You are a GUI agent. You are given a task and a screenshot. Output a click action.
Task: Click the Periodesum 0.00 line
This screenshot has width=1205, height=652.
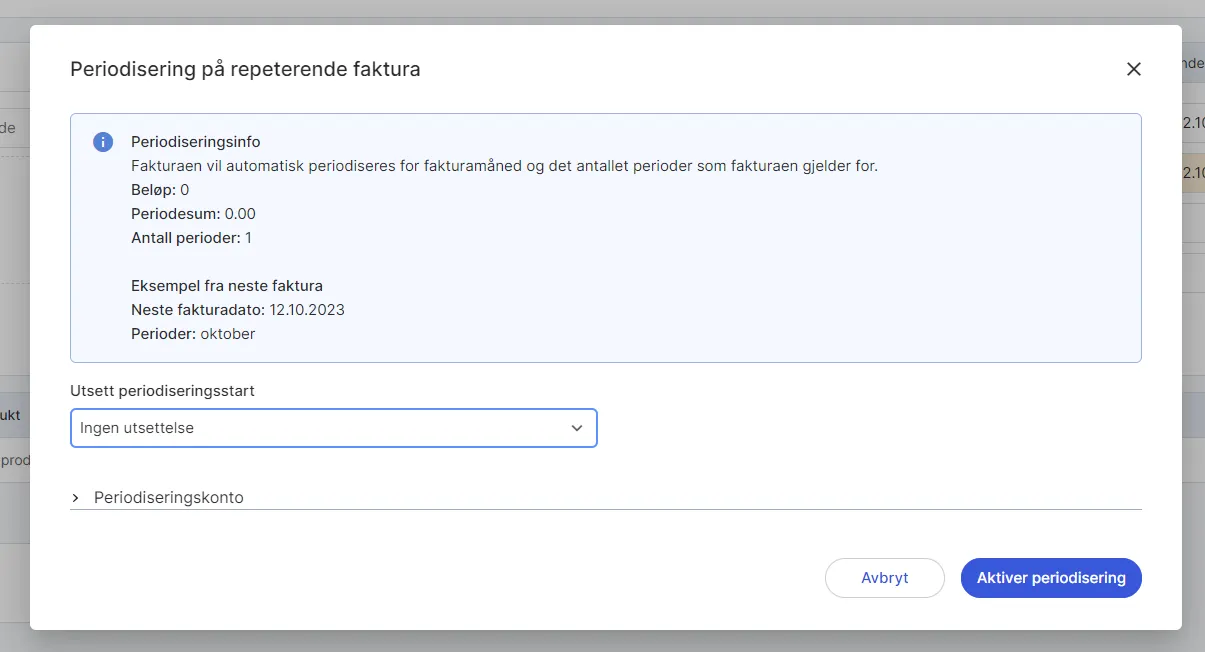point(193,213)
